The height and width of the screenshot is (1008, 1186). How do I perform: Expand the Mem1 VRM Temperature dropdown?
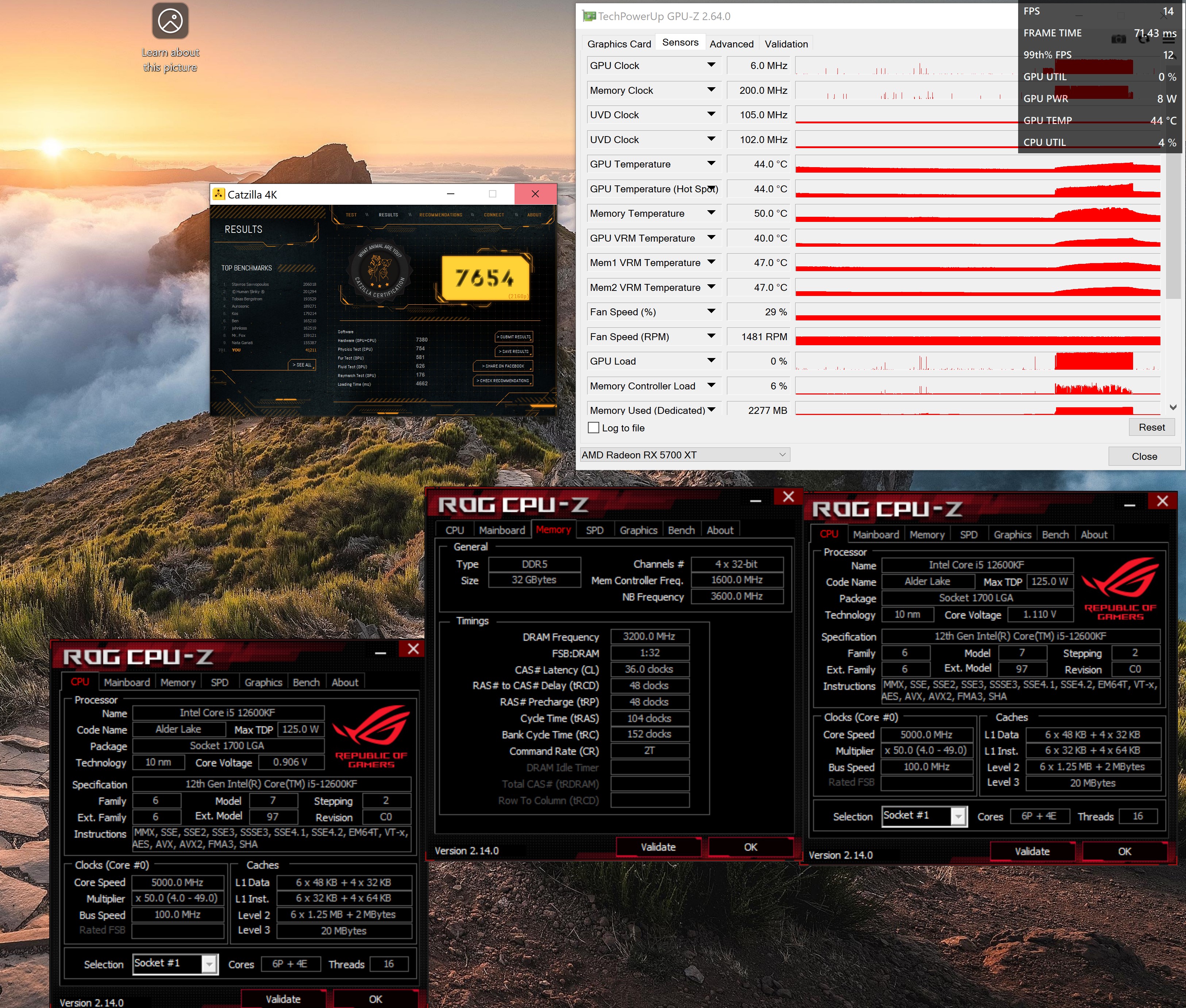711,262
